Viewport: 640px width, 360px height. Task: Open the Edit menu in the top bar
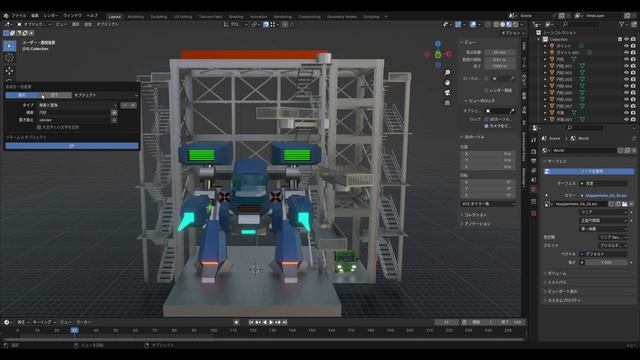click(35, 16)
